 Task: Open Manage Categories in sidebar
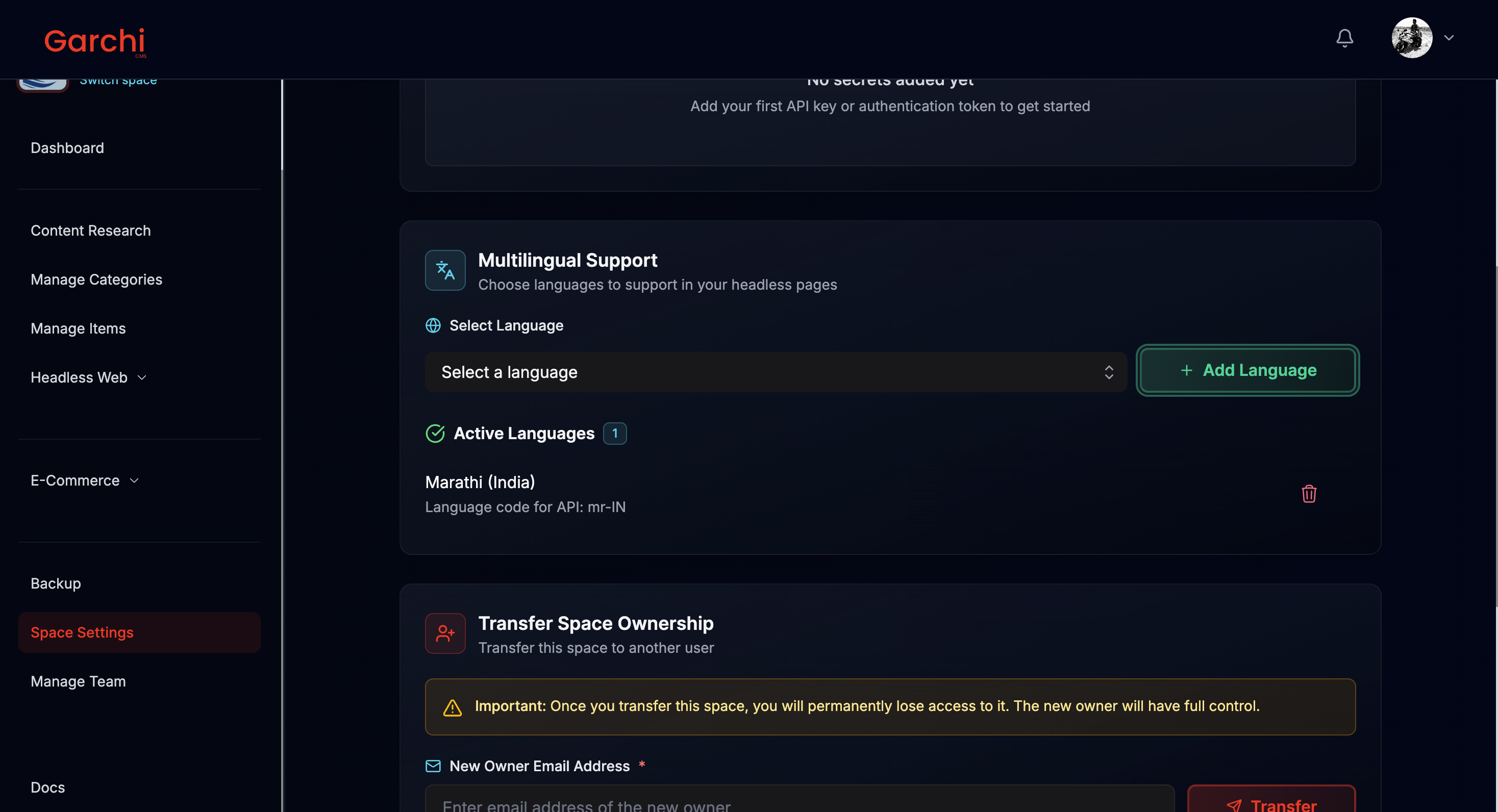click(x=96, y=280)
